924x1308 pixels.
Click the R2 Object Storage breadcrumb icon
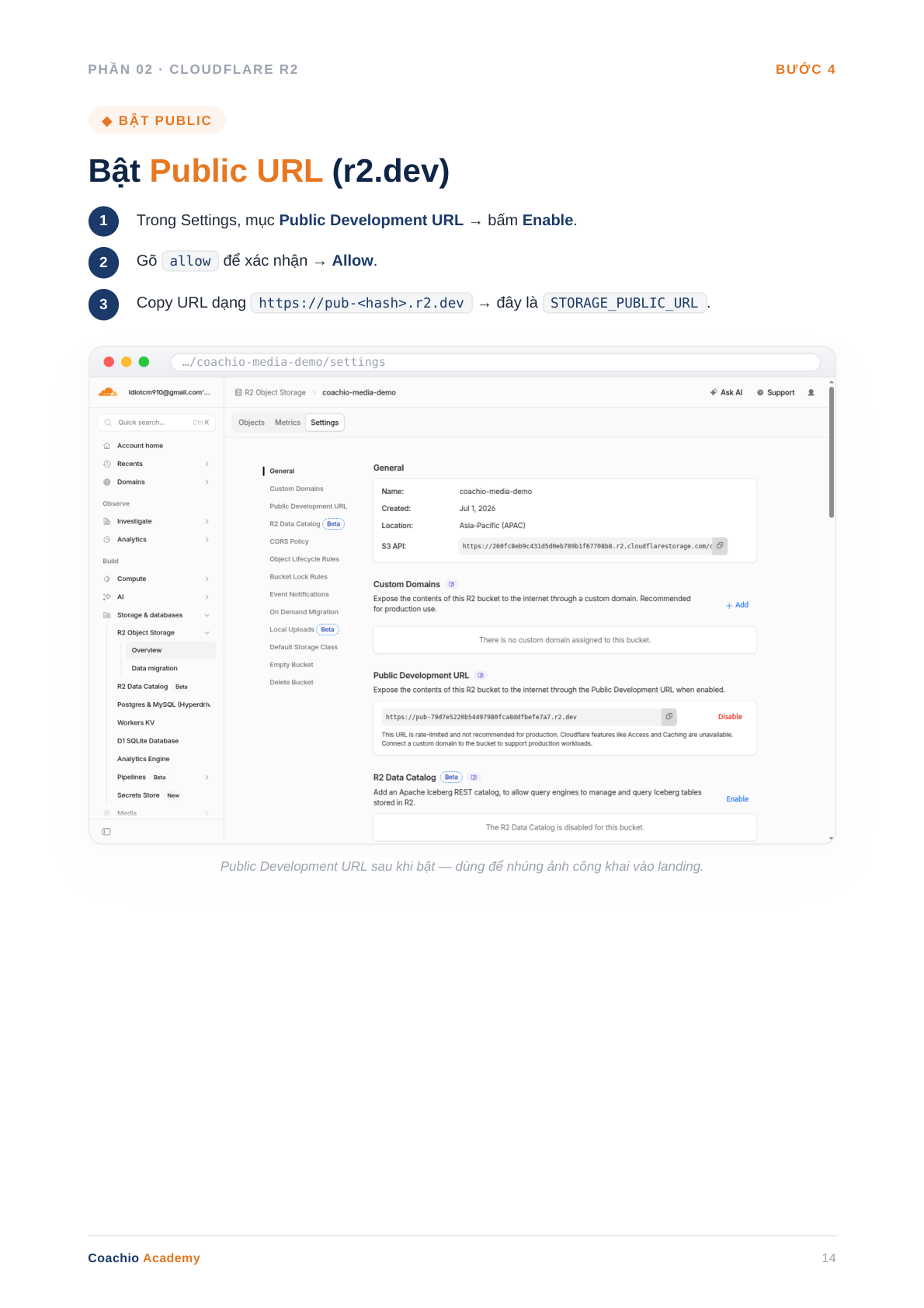coord(238,393)
